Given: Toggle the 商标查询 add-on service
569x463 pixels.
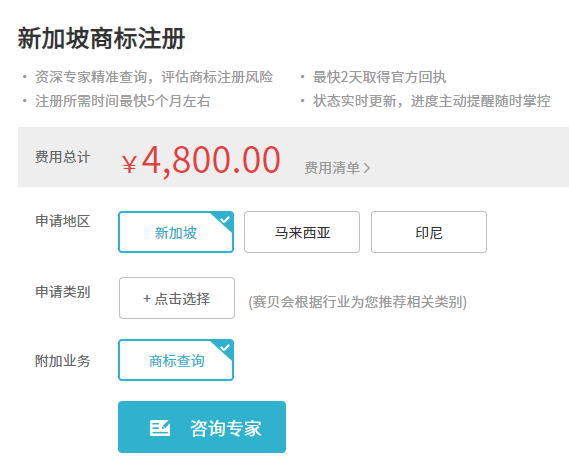Looking at the screenshot, I should [x=176, y=360].
